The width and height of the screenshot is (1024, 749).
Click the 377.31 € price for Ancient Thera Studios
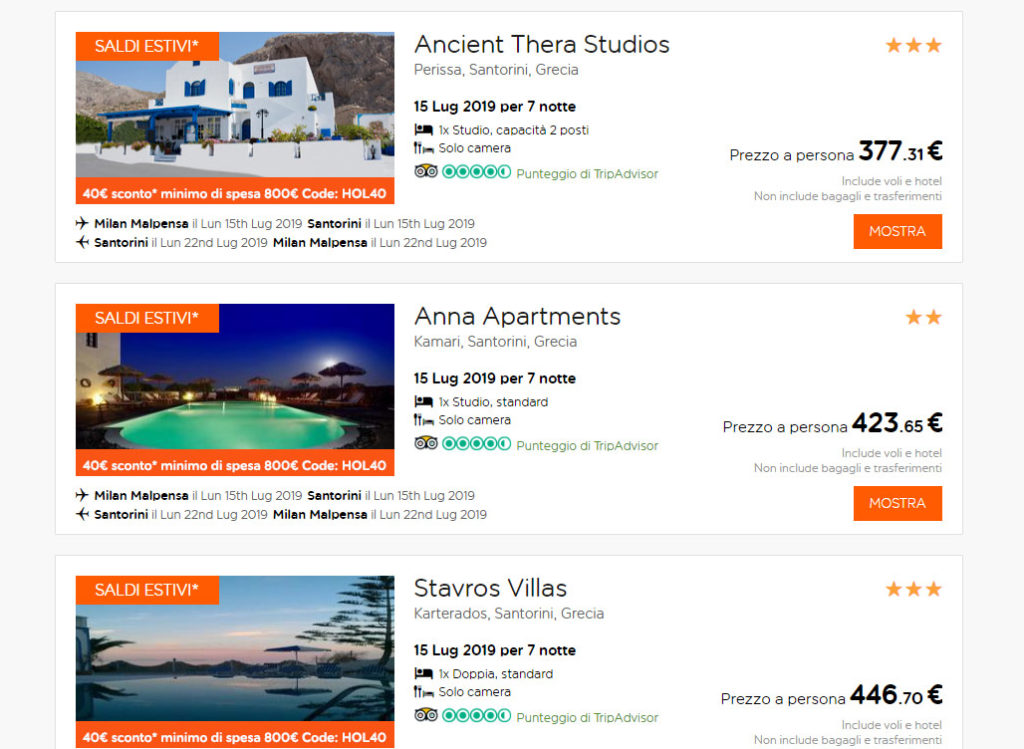tap(899, 152)
